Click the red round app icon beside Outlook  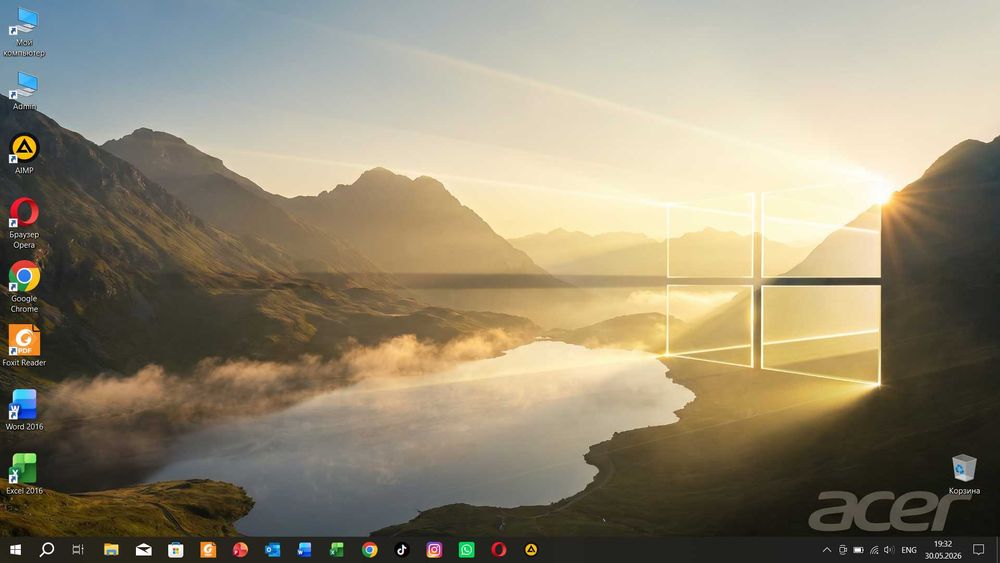coord(240,550)
